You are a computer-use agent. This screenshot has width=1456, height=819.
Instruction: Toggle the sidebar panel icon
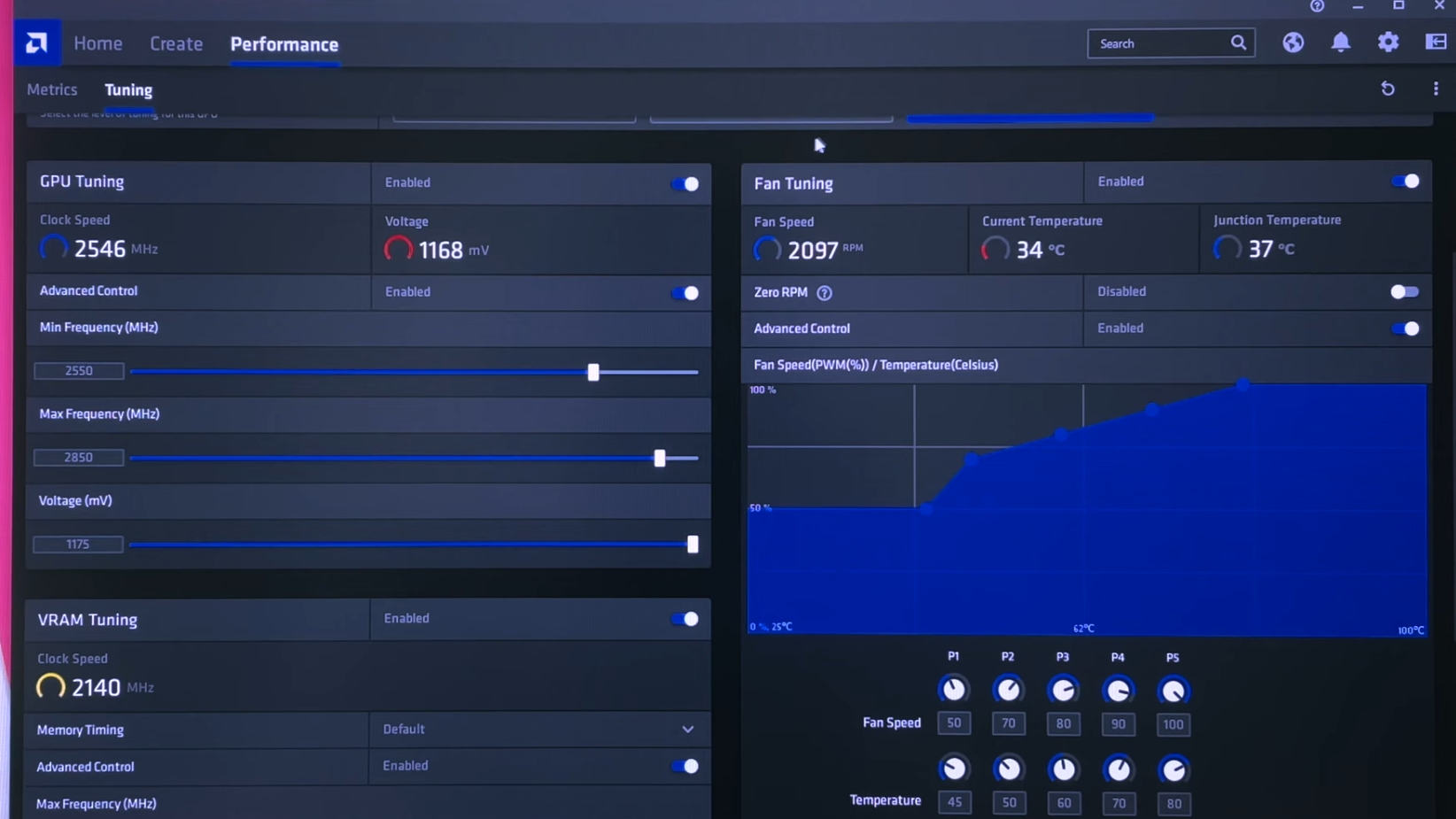coord(1436,42)
